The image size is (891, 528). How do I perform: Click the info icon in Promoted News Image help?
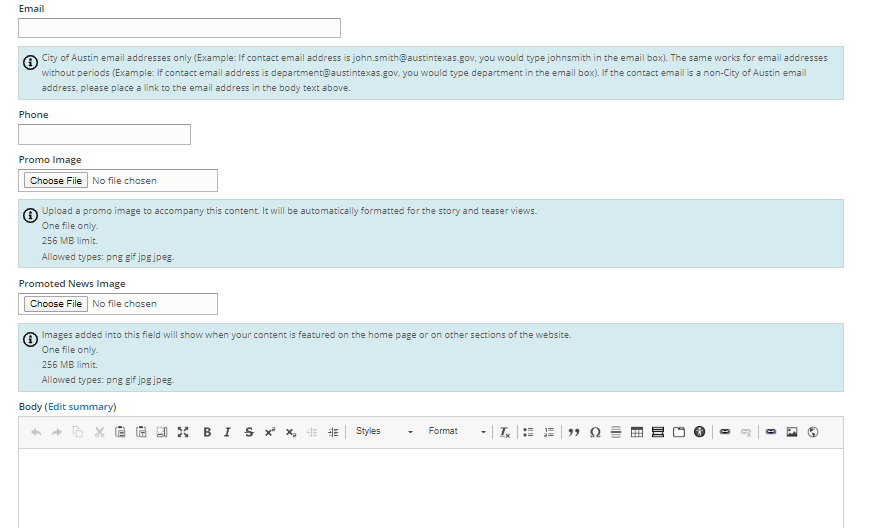click(x=30, y=339)
